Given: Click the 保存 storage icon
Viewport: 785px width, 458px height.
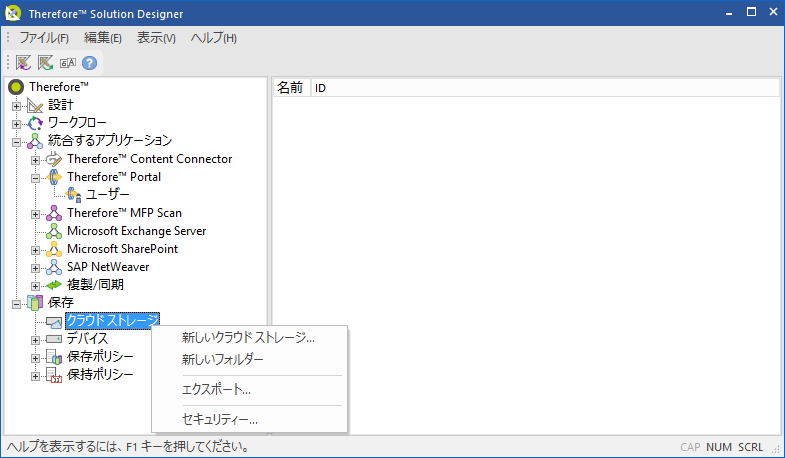Looking at the screenshot, I should (x=35, y=303).
